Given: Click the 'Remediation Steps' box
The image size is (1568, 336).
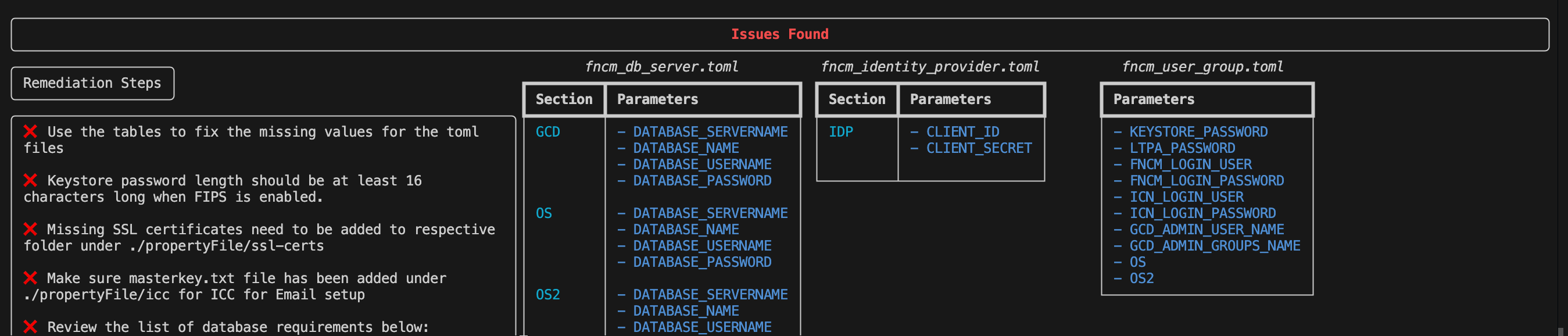Looking at the screenshot, I should (92, 83).
